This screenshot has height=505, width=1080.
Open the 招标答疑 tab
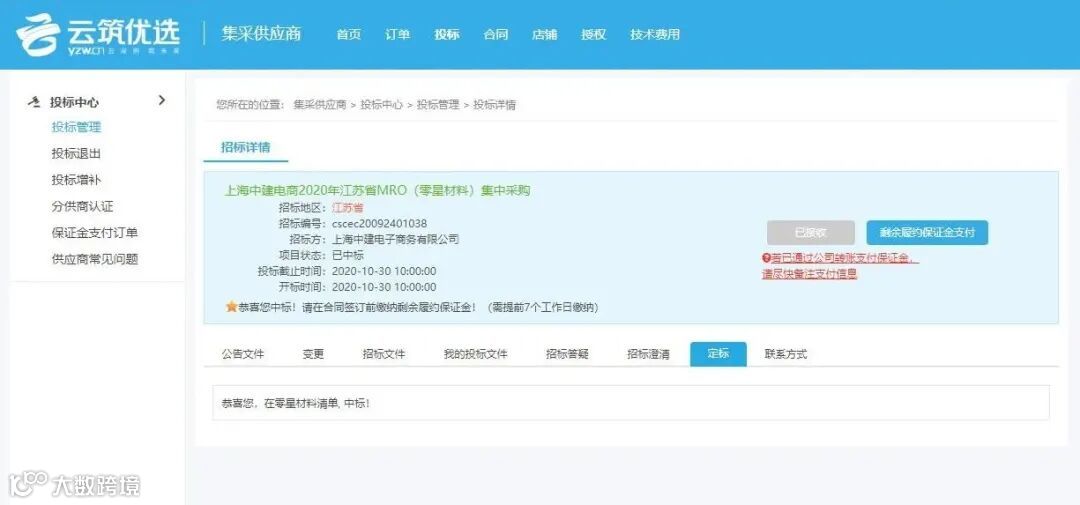coord(567,354)
